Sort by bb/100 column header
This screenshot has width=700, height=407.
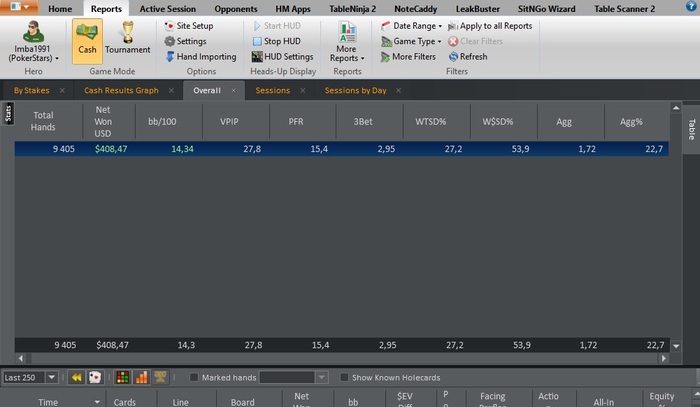pos(162,121)
